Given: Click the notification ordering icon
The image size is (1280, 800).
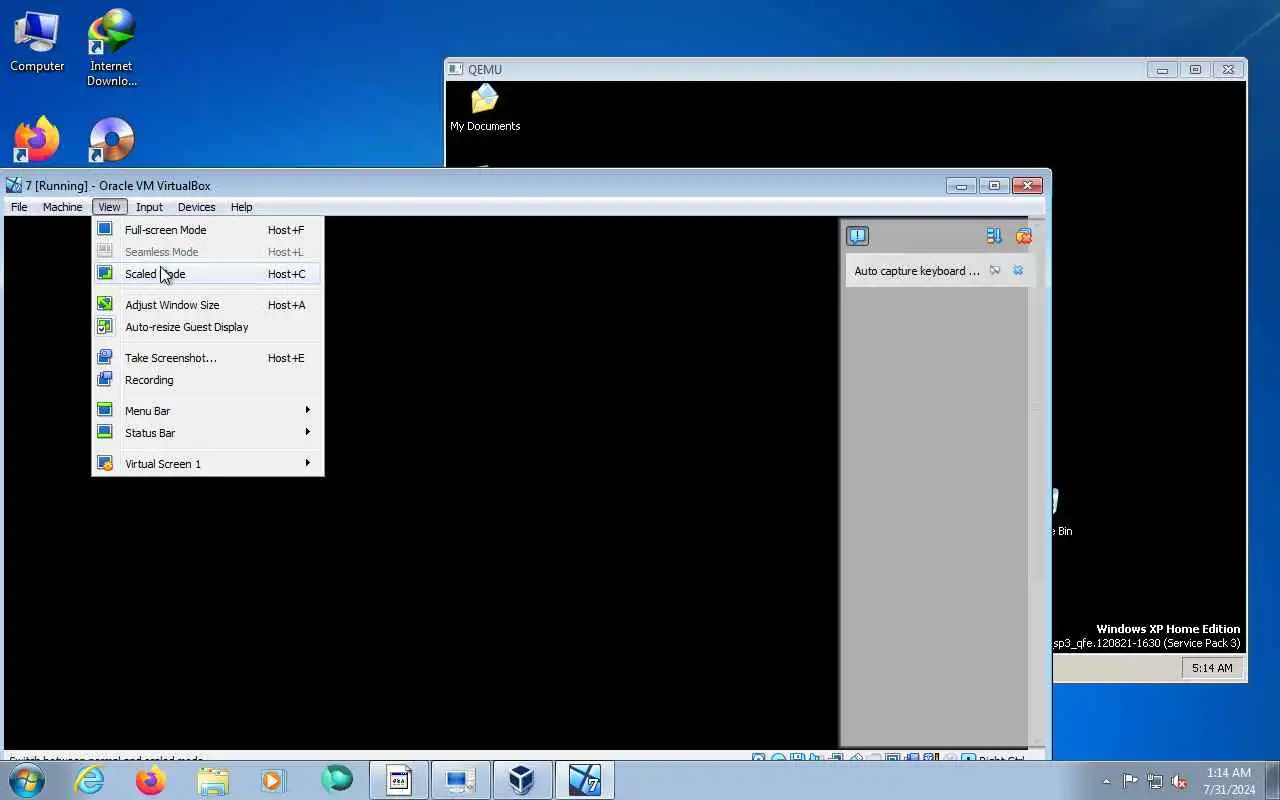Looking at the screenshot, I should pyautogui.click(x=993, y=236).
